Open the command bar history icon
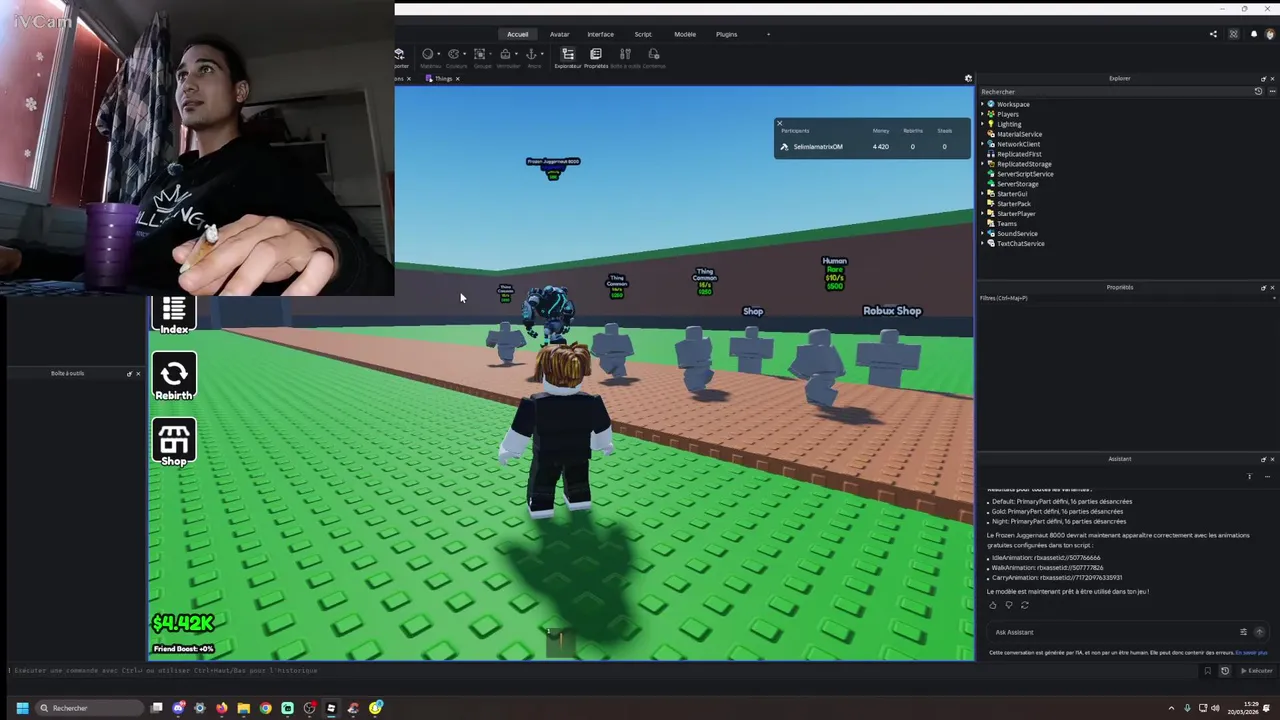Screen dimensions: 1280x720 [x=1225, y=671]
